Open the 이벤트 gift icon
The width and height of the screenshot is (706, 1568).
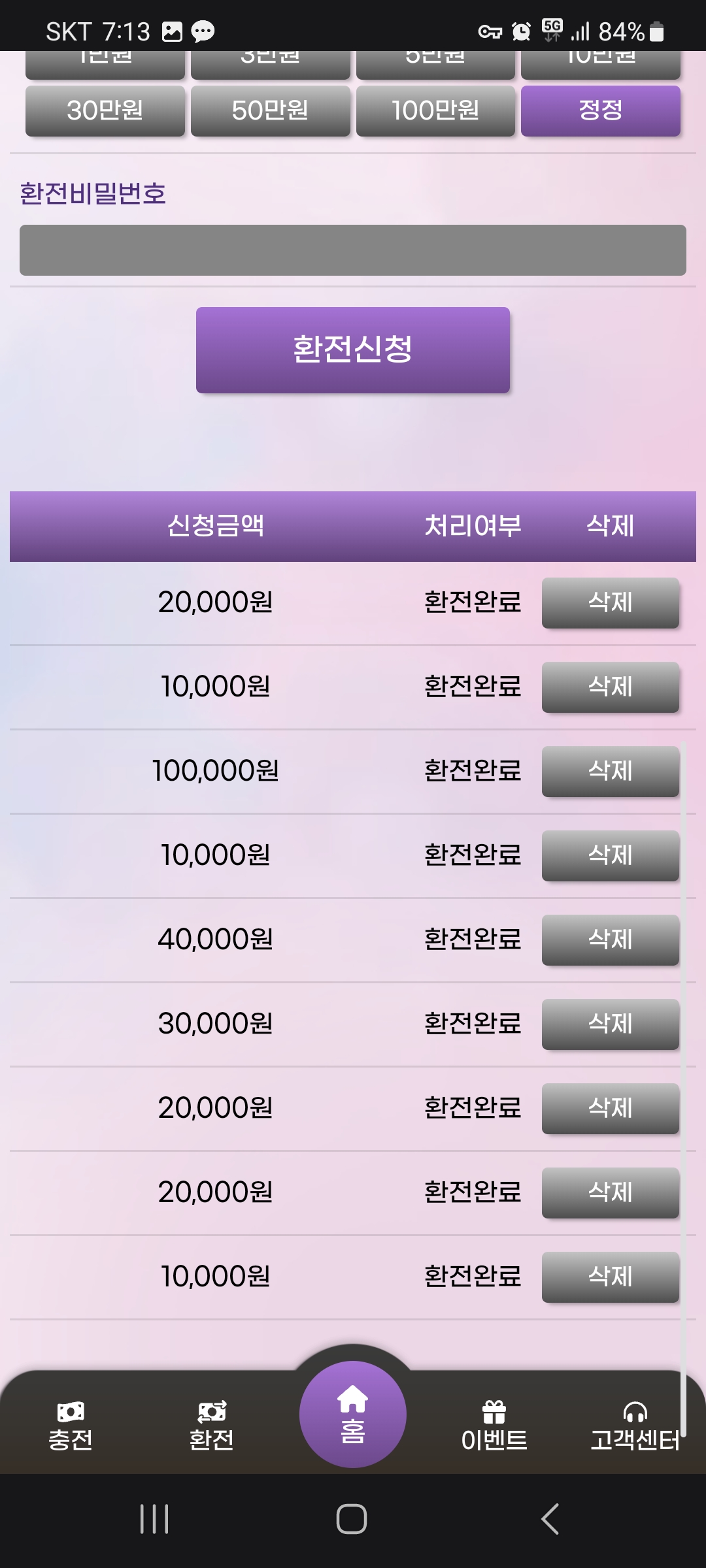pos(494,1413)
